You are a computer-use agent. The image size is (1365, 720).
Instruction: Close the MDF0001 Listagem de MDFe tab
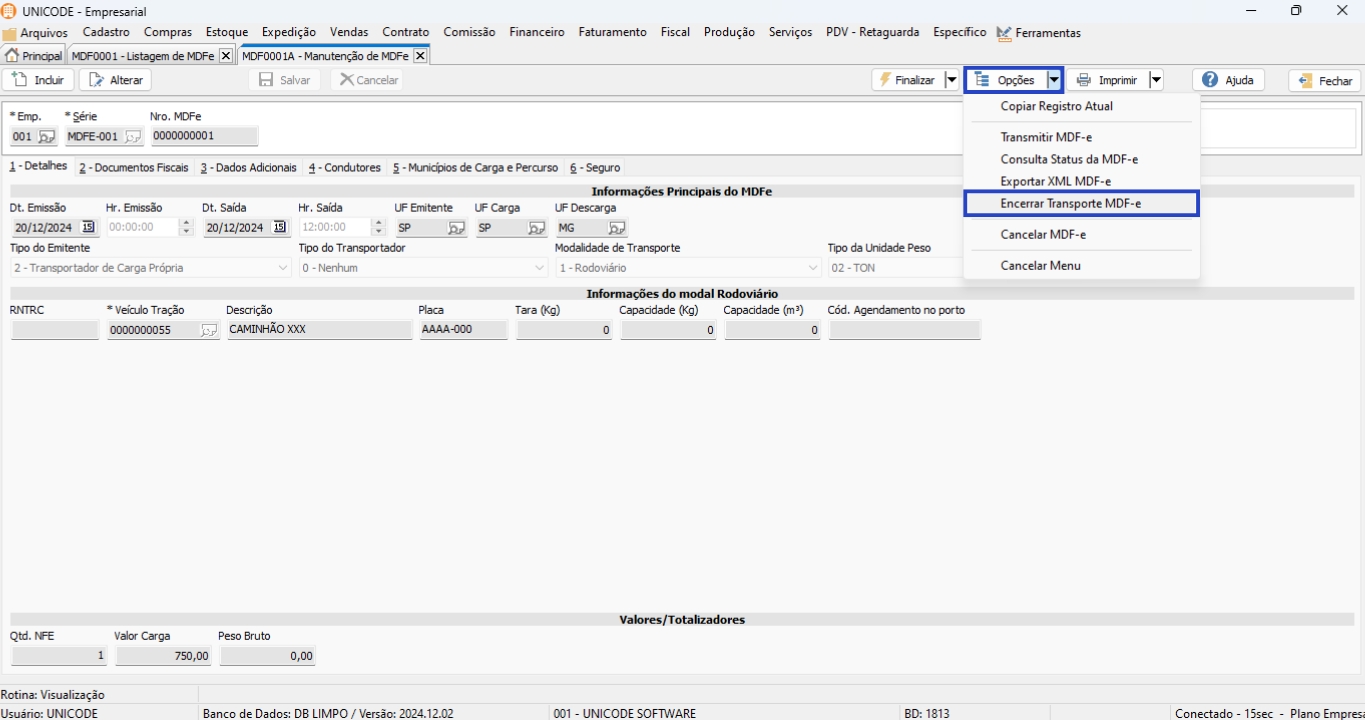[x=226, y=56]
